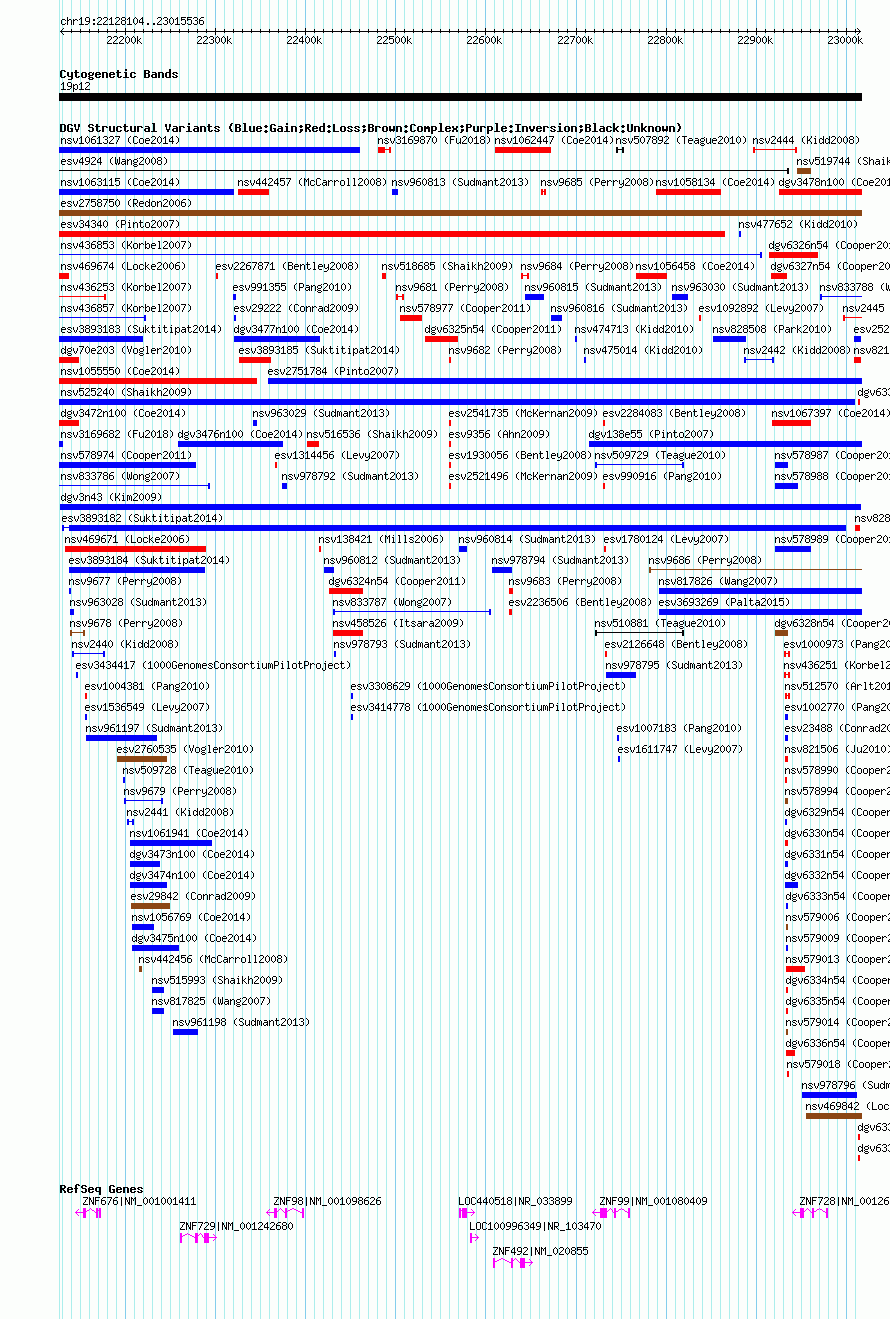Click the blue bar under nsv978795 (Sudmant2013)
Image resolution: width=890 pixels, height=1319 pixels.
pyautogui.click(x=621, y=675)
